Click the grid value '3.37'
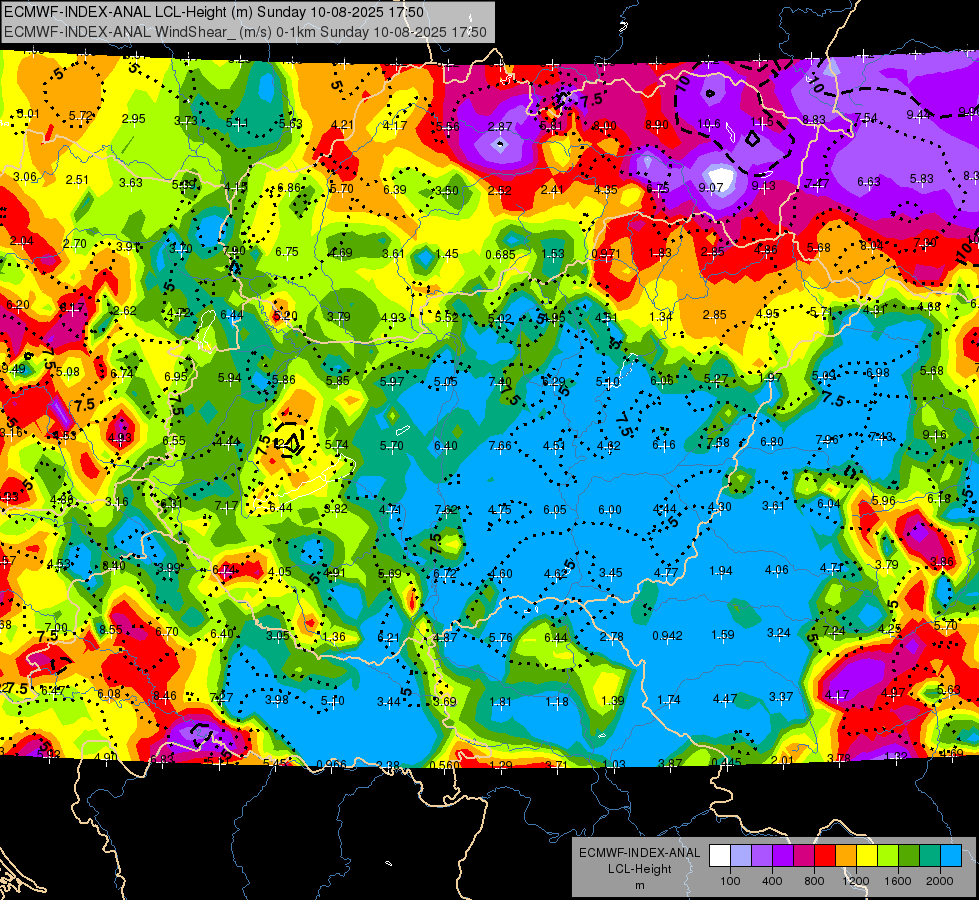Screen dimensions: 979x900 780,696
